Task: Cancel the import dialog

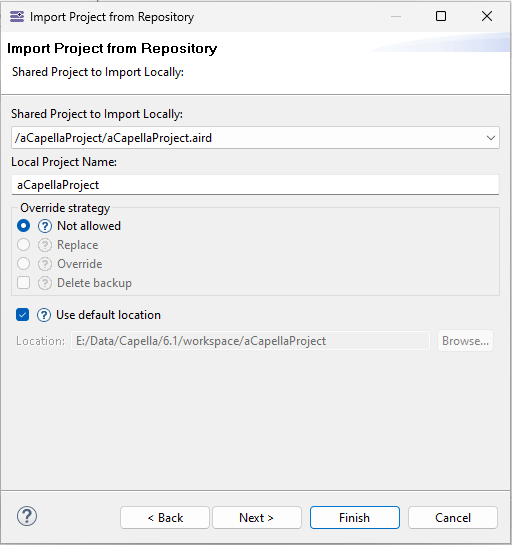Action: point(453,518)
